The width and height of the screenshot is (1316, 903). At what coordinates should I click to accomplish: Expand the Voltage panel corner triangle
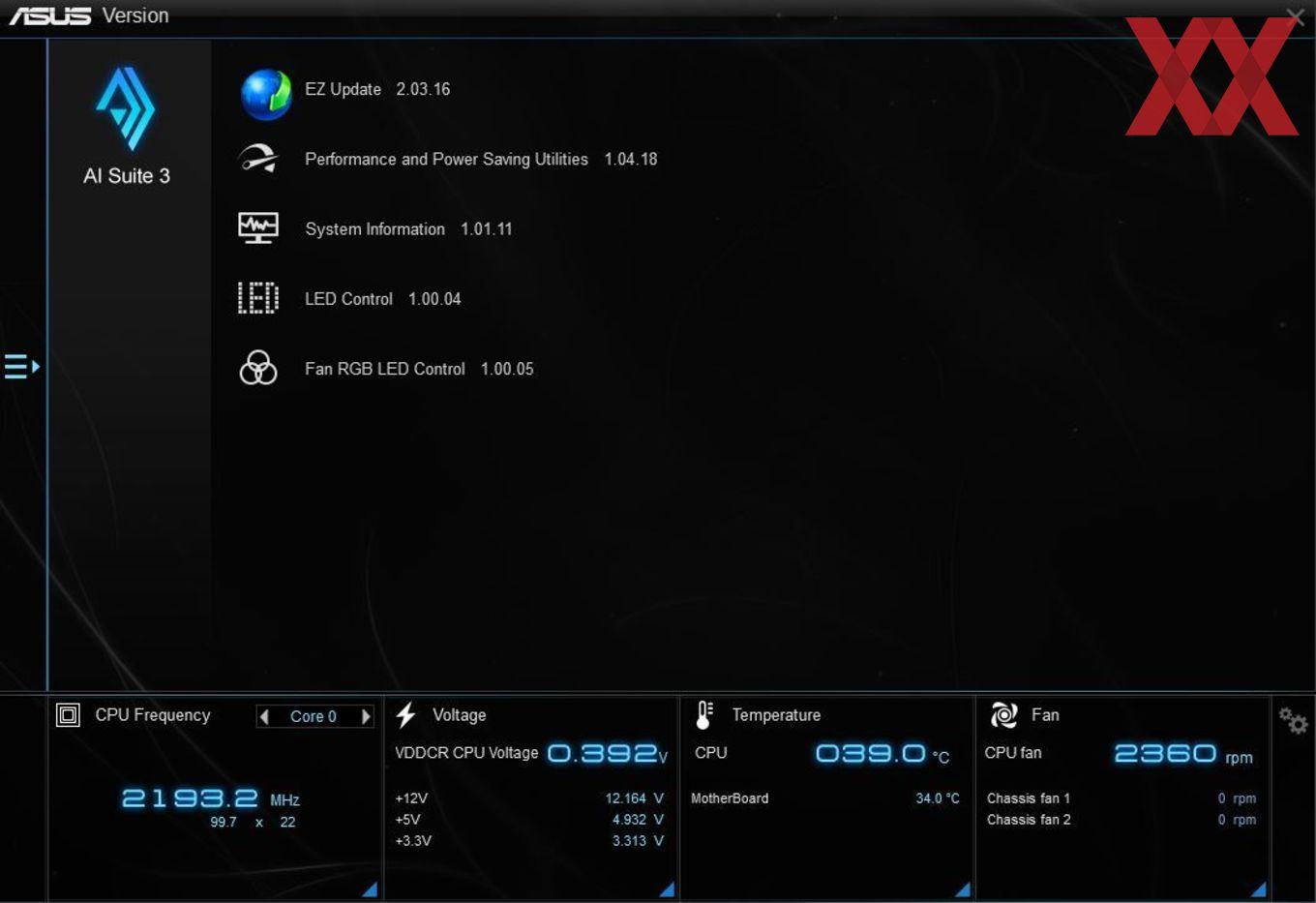pos(667,888)
